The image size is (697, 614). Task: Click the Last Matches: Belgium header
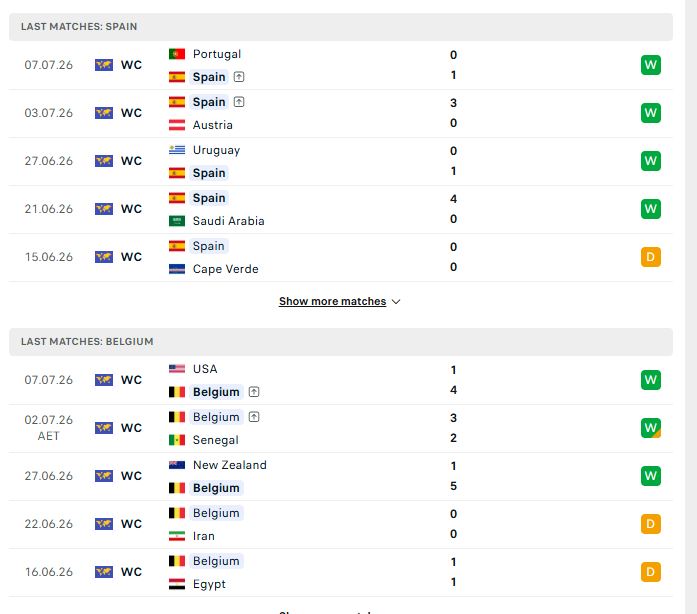tap(340, 341)
